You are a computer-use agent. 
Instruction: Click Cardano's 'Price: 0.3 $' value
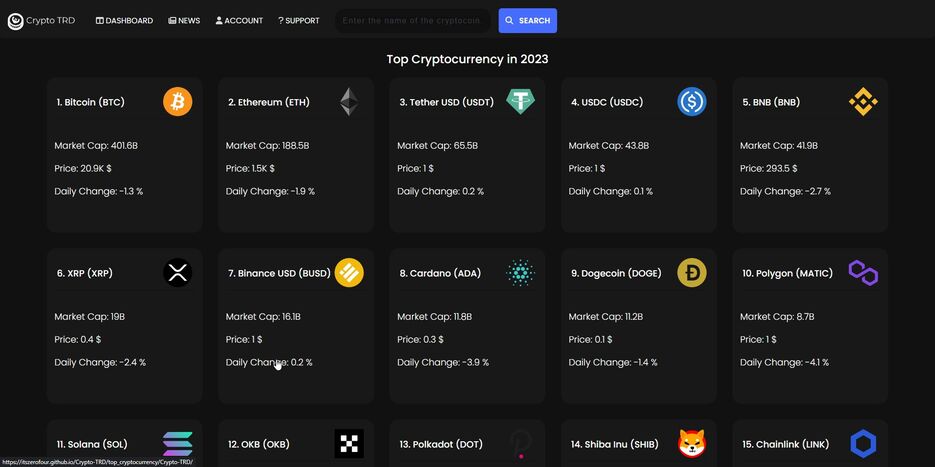(420, 340)
